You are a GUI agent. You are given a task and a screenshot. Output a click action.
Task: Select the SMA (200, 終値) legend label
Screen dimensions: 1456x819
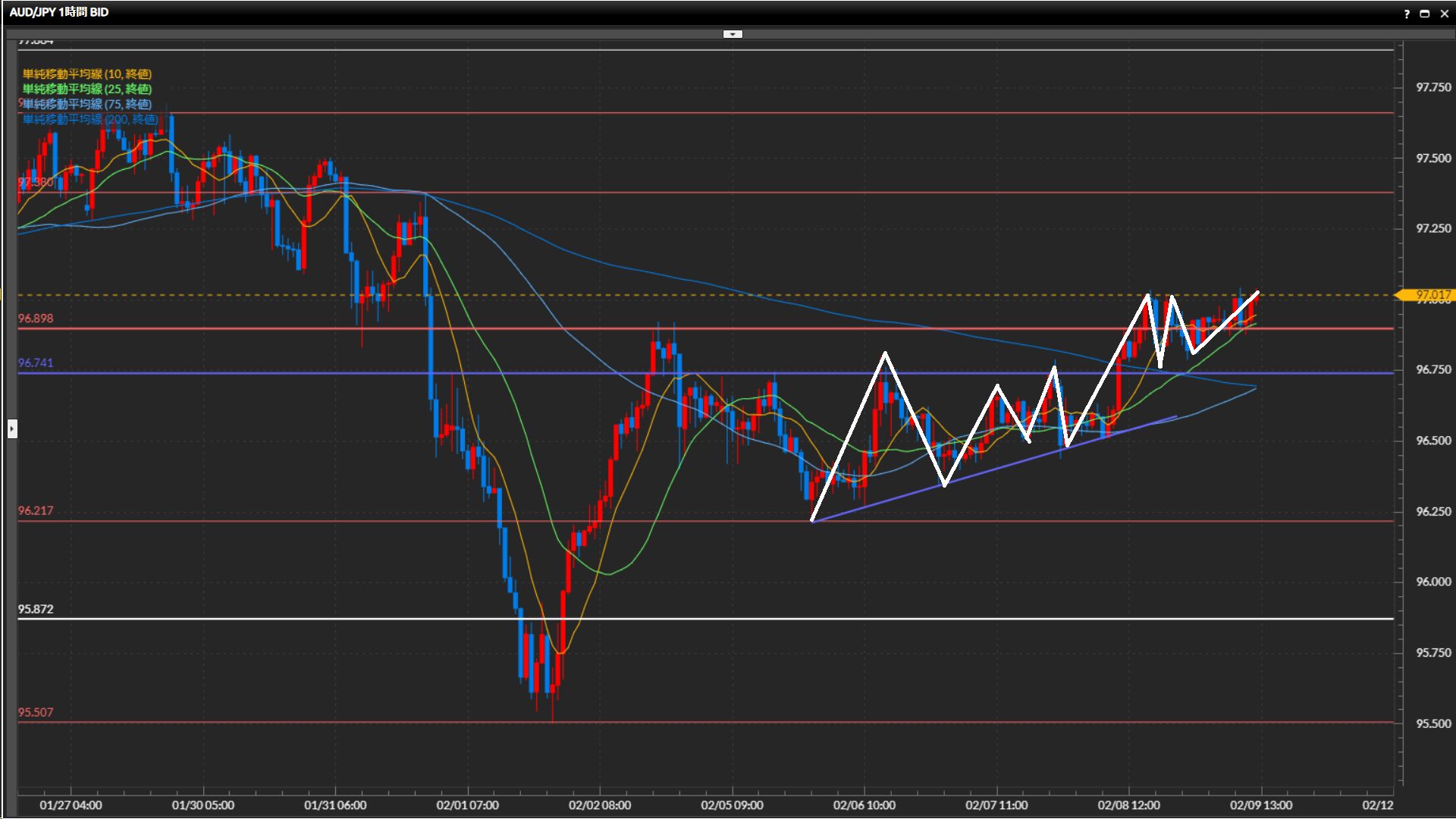(x=89, y=119)
